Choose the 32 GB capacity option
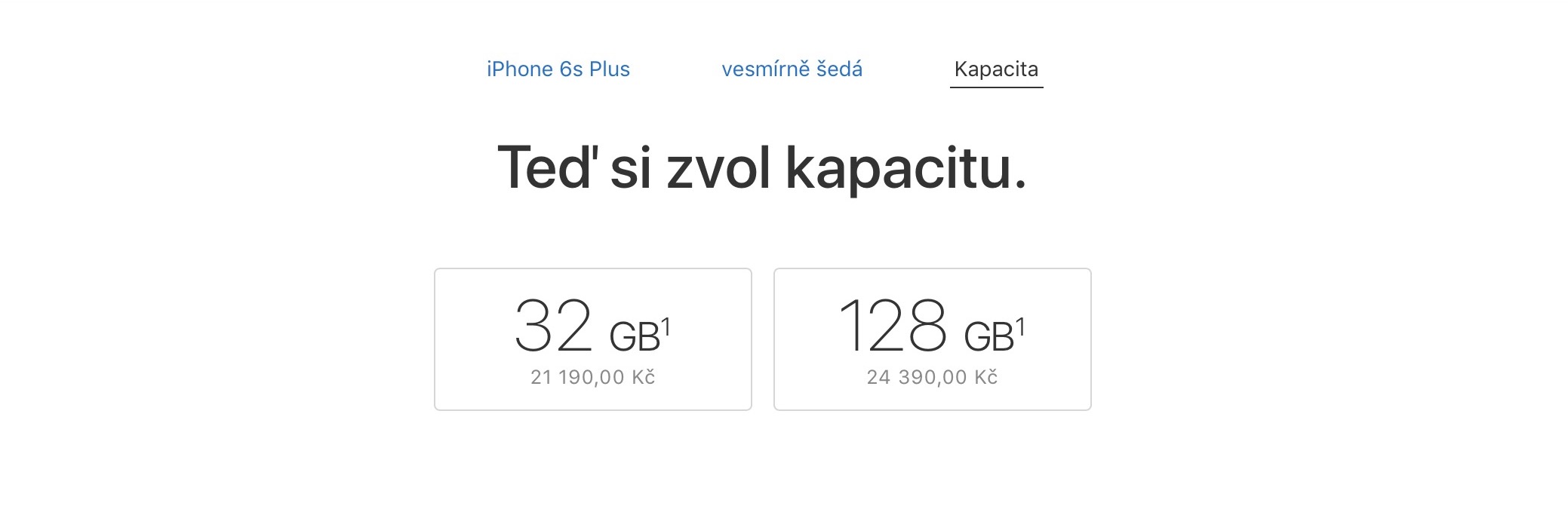Image resolution: width=1568 pixels, height=512 pixels. pos(592,339)
